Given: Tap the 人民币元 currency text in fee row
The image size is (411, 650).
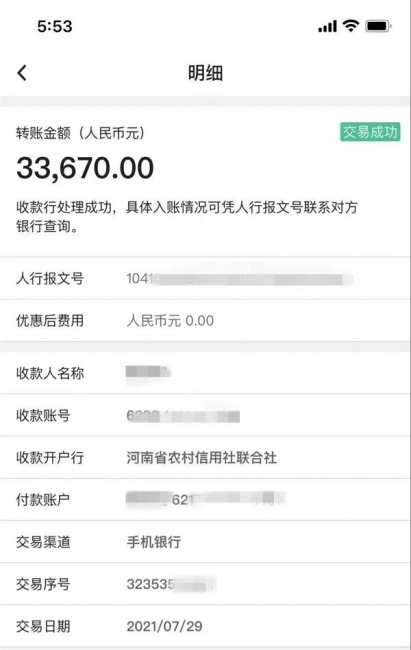Looking at the screenshot, I should click(x=153, y=320).
